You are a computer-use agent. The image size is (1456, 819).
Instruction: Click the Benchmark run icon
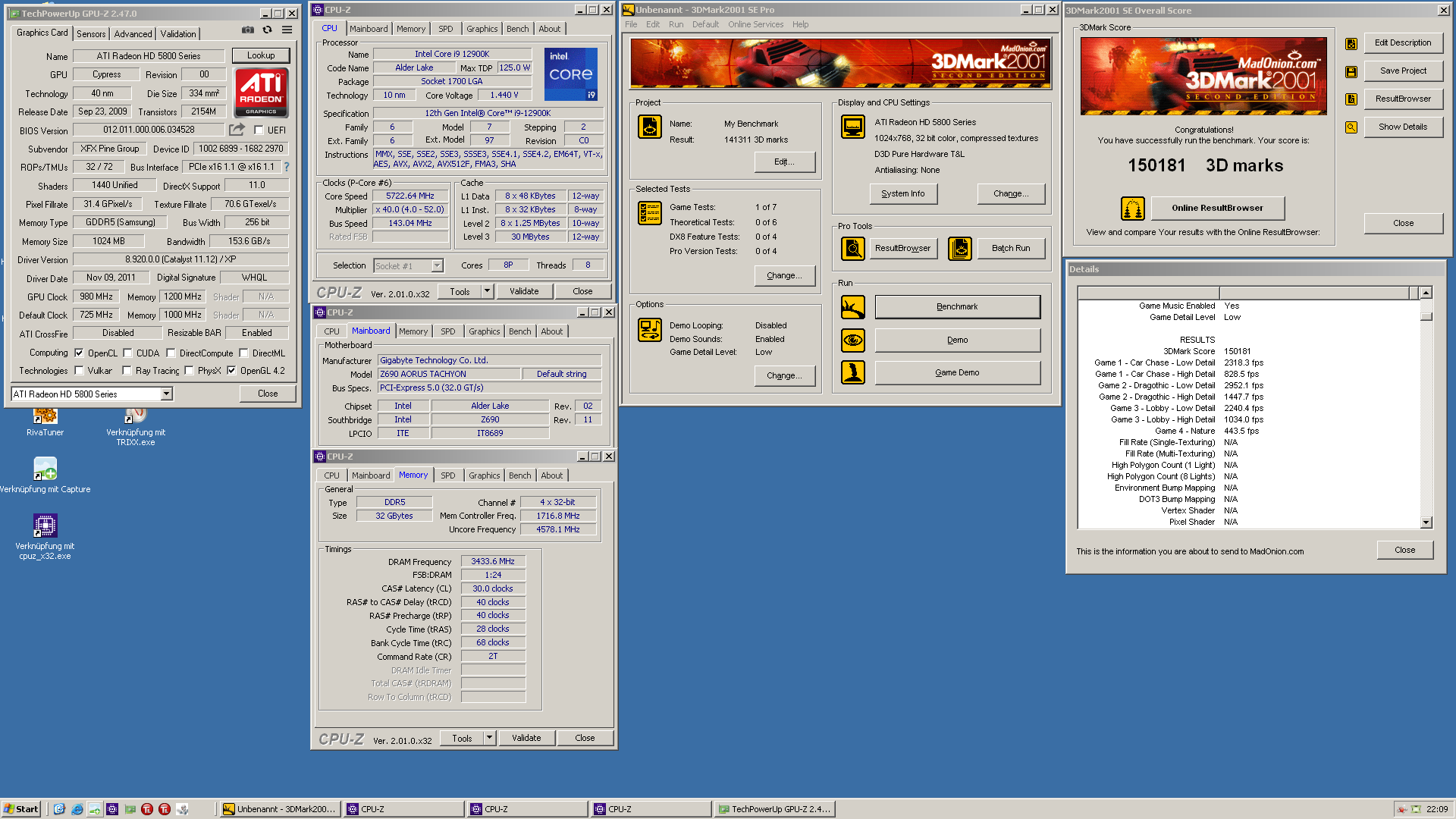[x=853, y=307]
